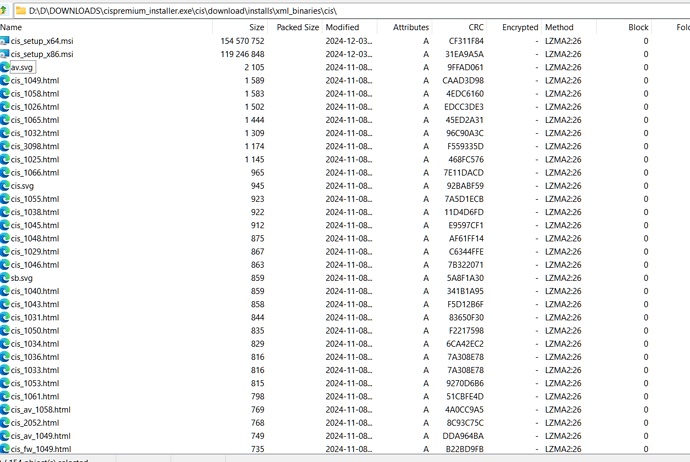Click the Edge icon beside cis_1032.html
Screen dimensions: 690x462
[x=5, y=133]
